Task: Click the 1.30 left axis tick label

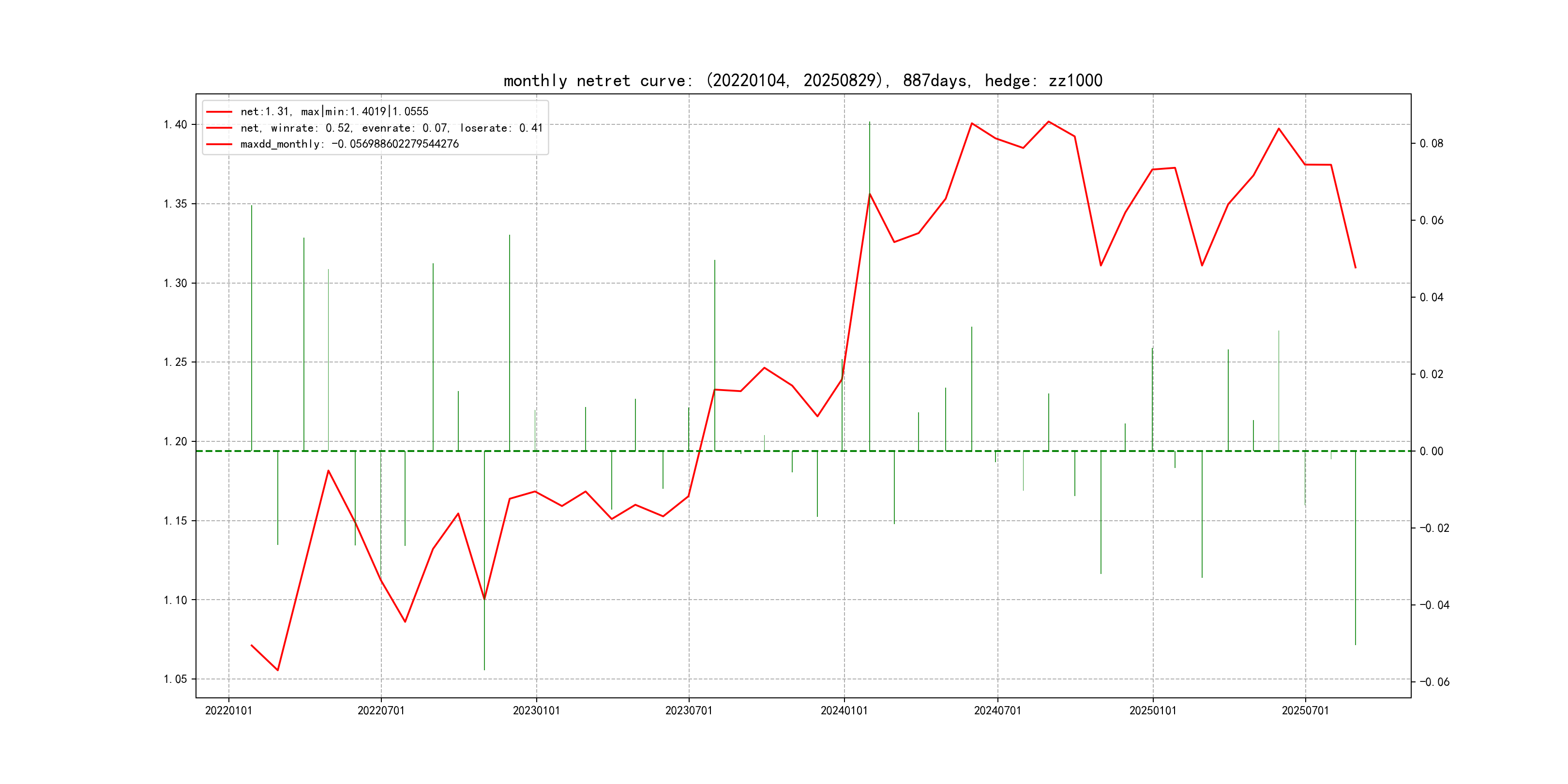Action: 175,283
